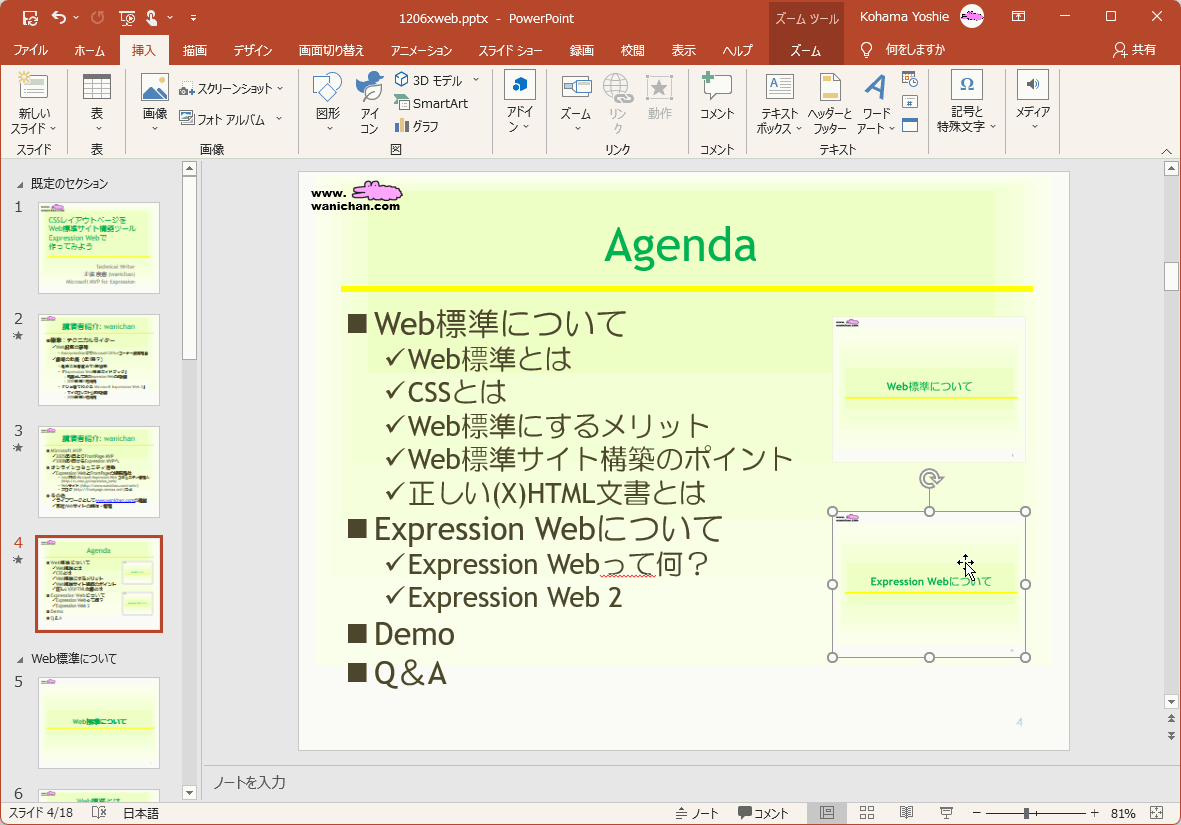1181x825 pixels.
Task: Open Customize Quick Access Toolbar arrow
Action: (194, 17)
